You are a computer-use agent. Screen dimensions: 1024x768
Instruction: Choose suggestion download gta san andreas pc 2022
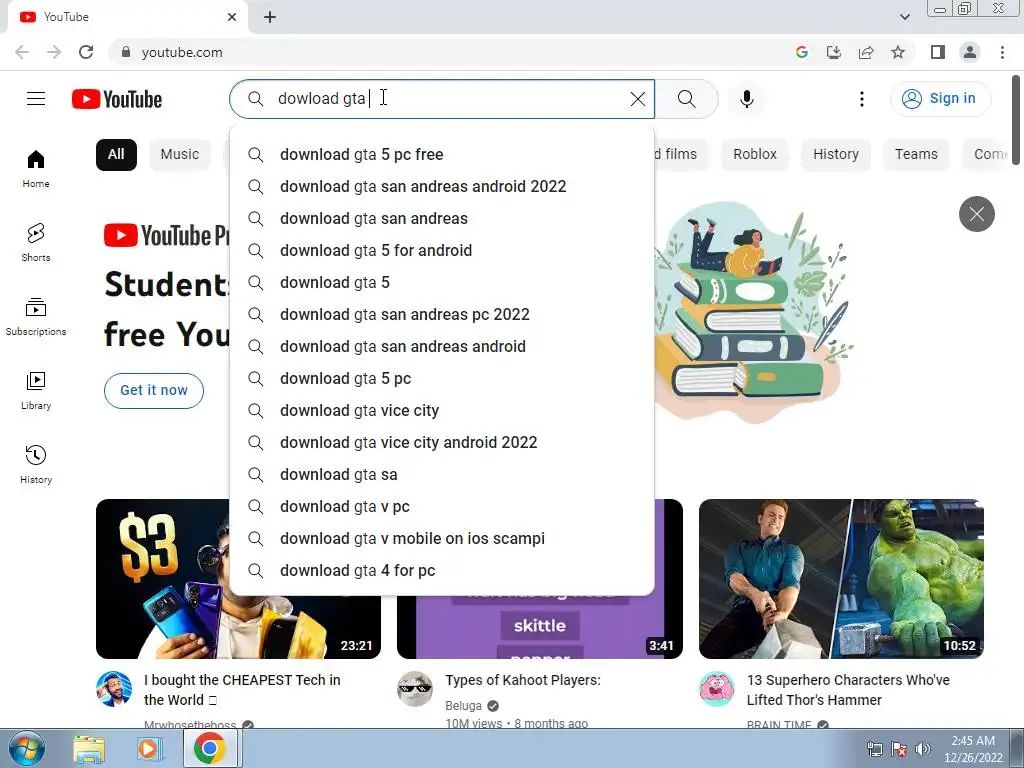[442, 315]
